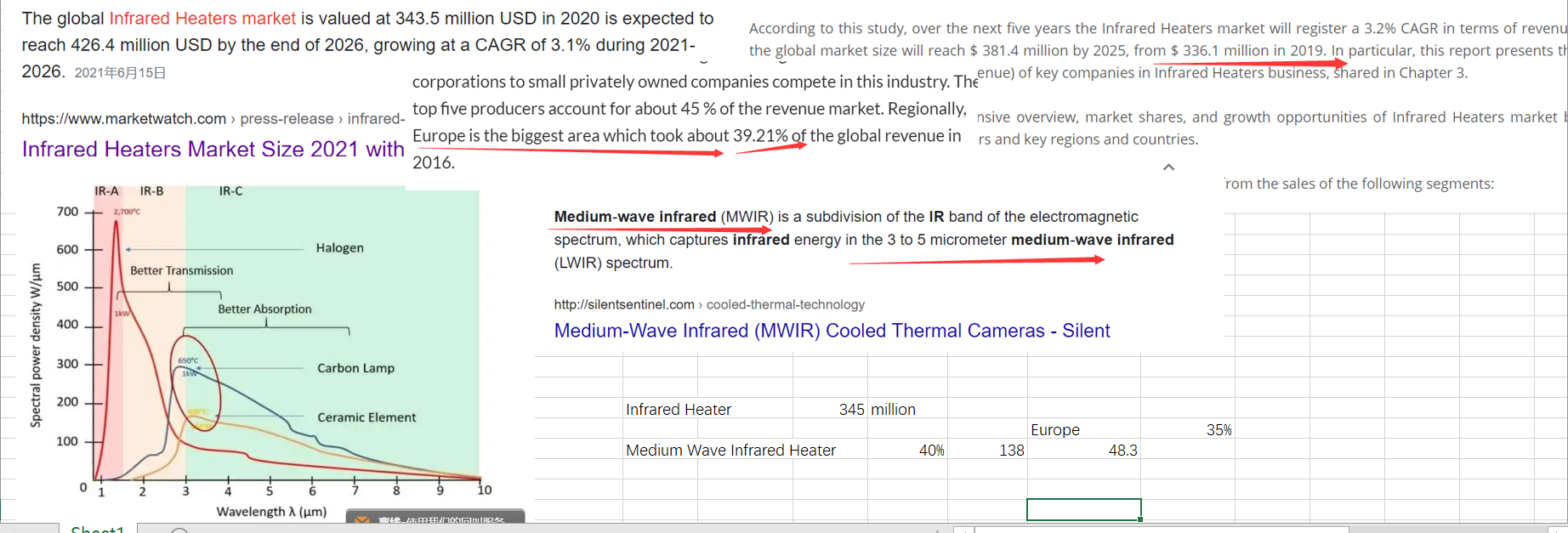The width and height of the screenshot is (1568, 533).
Task: Click the fill handle of the selected cell
Action: coord(1140,519)
